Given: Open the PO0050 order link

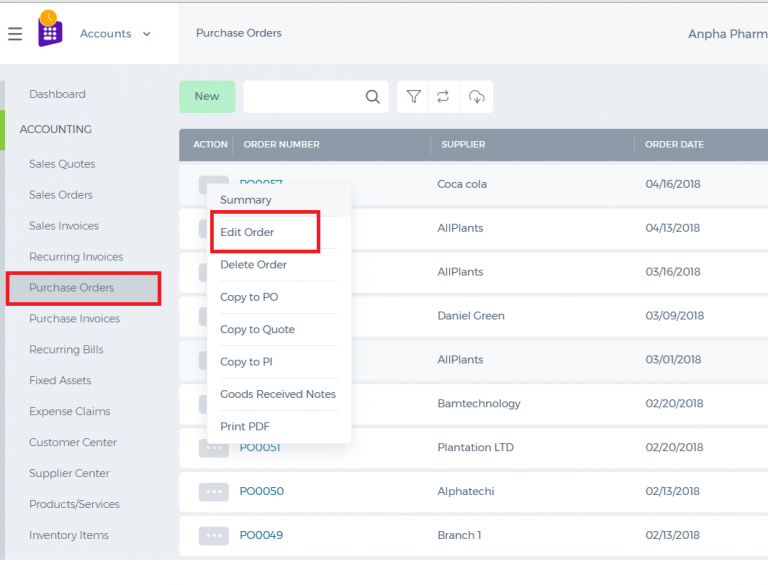Looking at the screenshot, I should tap(262, 491).
